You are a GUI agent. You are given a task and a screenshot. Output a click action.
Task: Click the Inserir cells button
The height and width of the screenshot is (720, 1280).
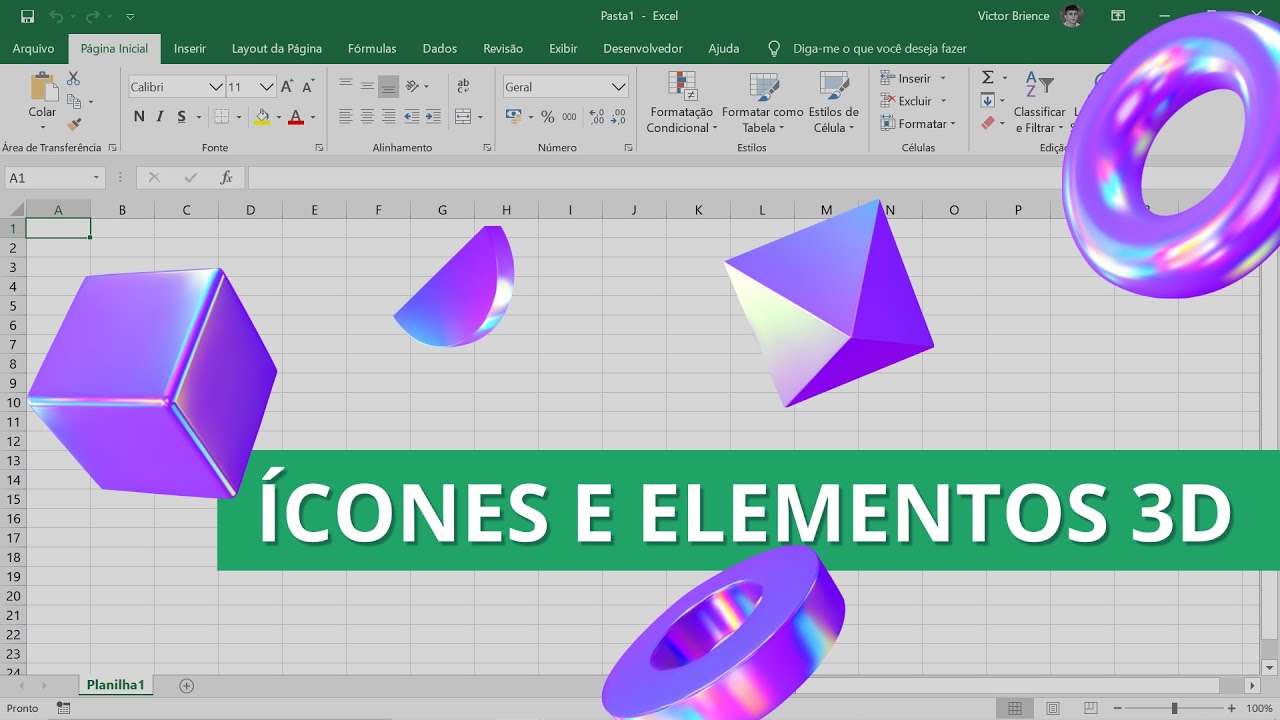click(914, 78)
